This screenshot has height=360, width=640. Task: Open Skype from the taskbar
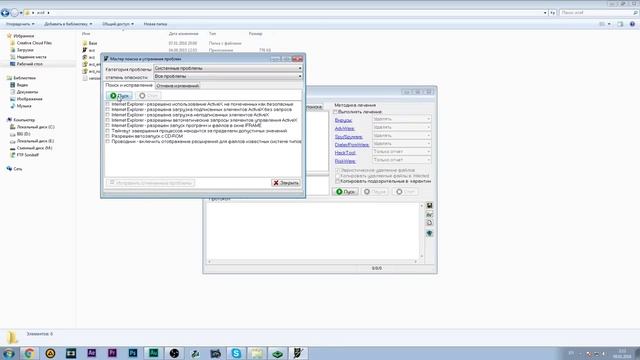pos(236,353)
